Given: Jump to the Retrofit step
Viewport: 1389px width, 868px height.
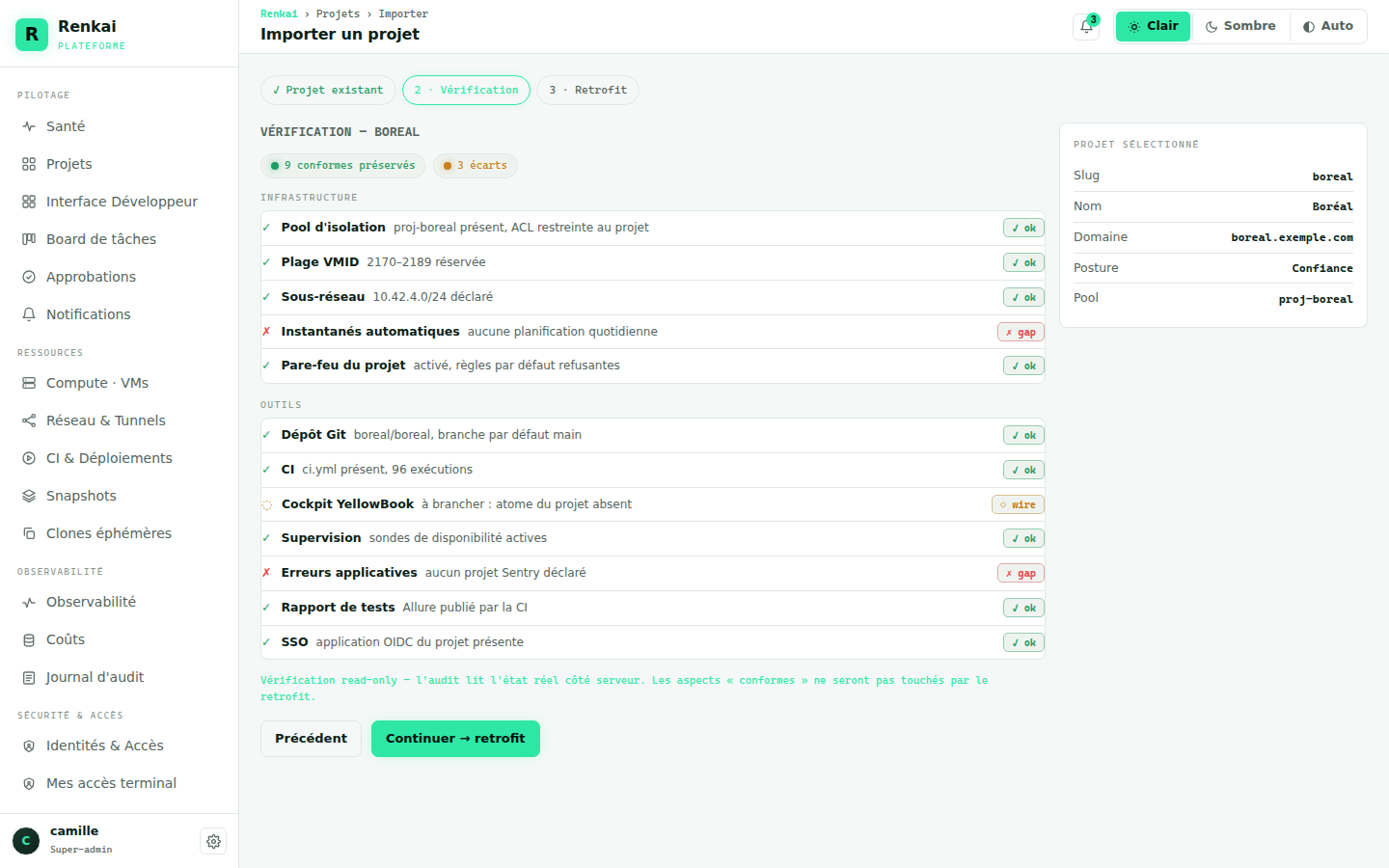Looking at the screenshot, I should pyautogui.click(x=587, y=90).
